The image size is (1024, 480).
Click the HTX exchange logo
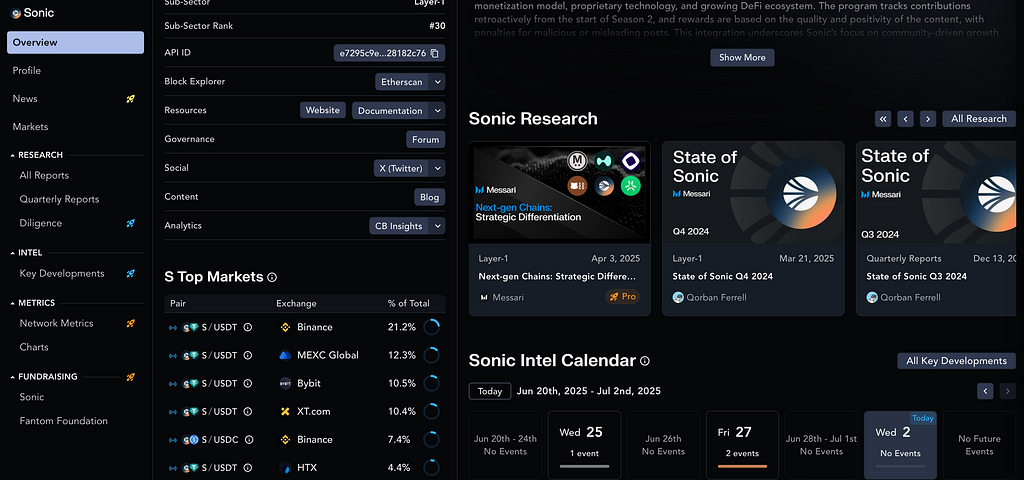pos(285,468)
